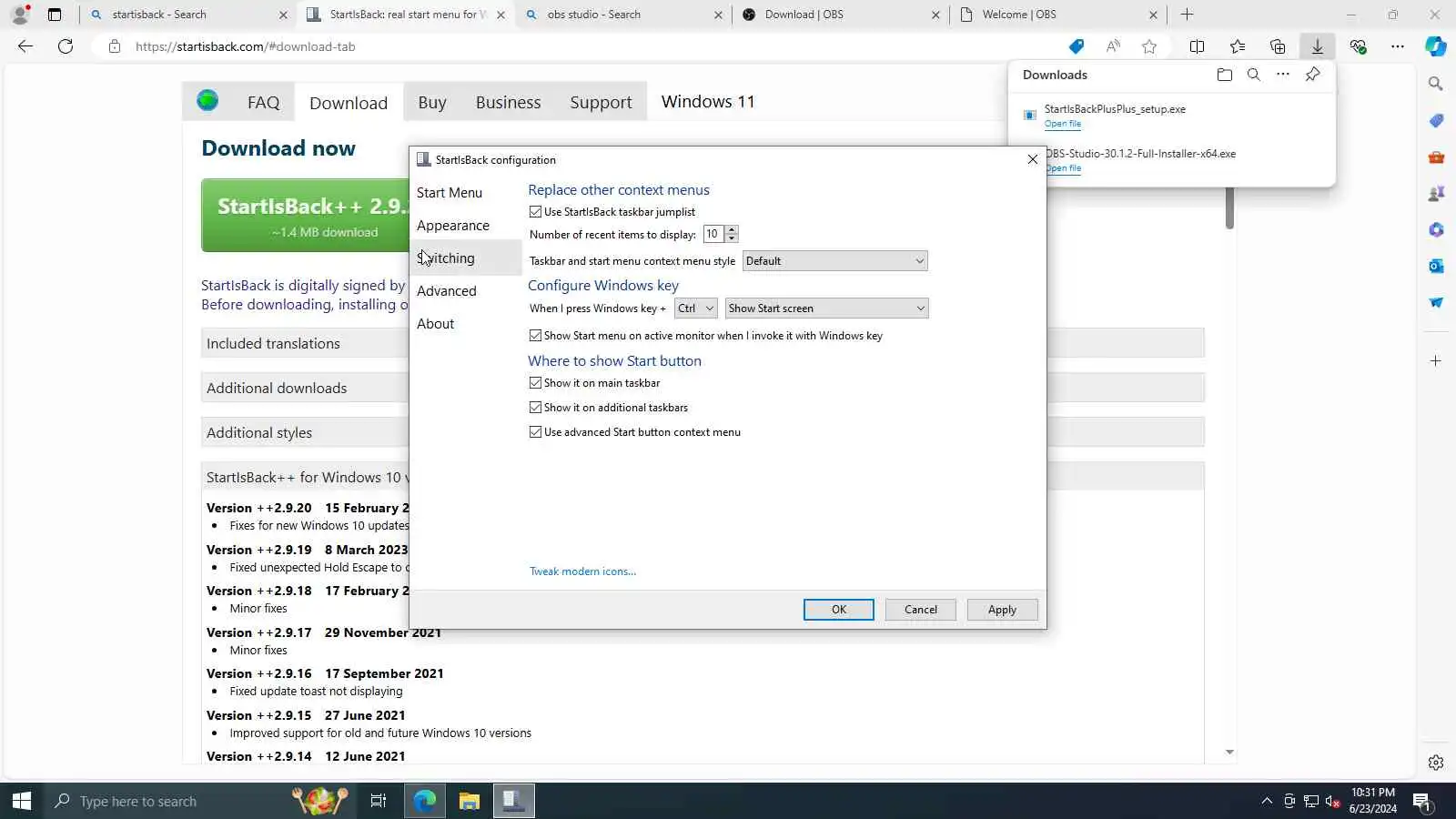Expand Included translations section
The height and width of the screenshot is (819, 1456).
[x=703, y=343]
